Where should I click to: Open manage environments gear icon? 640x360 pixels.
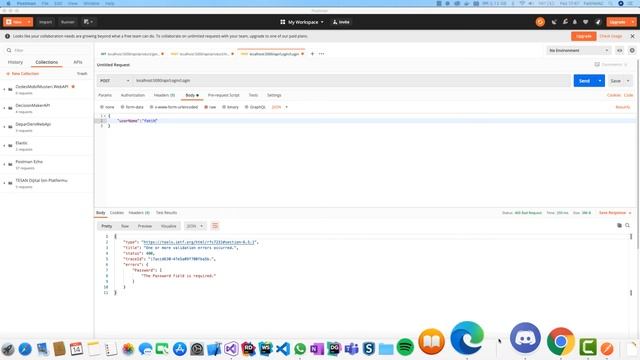tap(632, 50)
